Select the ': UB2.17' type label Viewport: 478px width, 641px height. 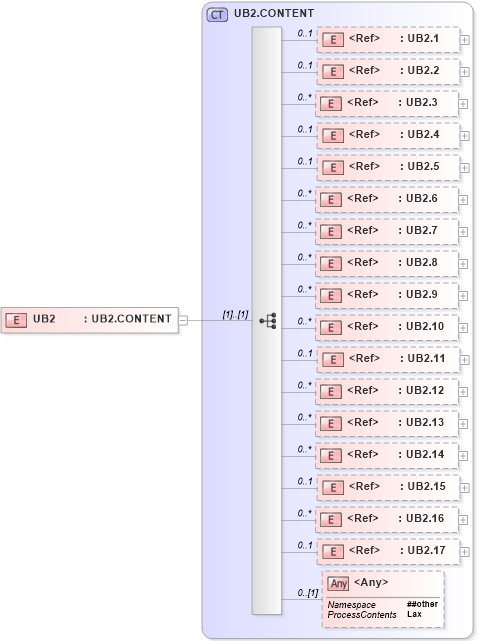coord(422,550)
